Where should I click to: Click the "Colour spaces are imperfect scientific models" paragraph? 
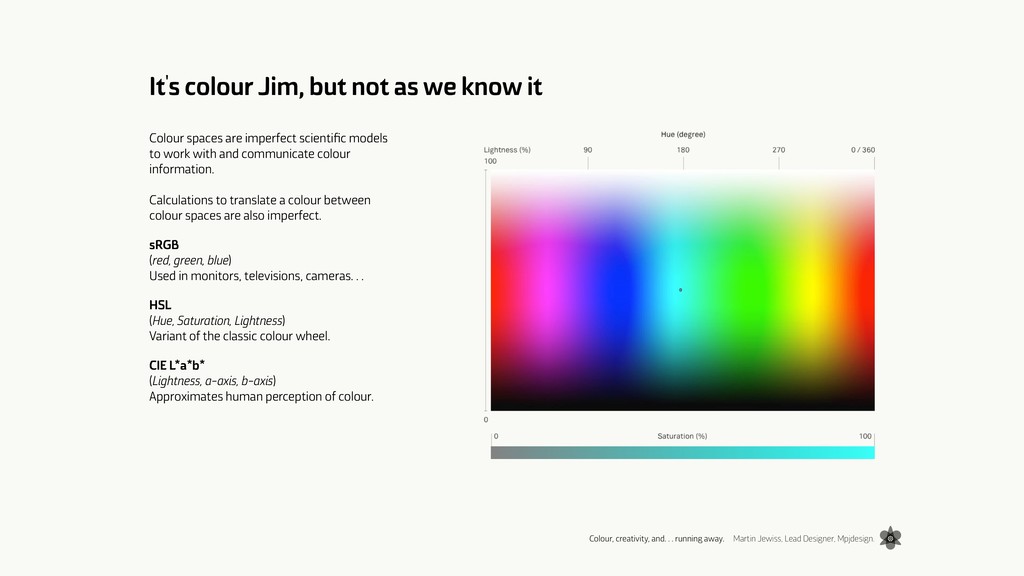coord(268,153)
